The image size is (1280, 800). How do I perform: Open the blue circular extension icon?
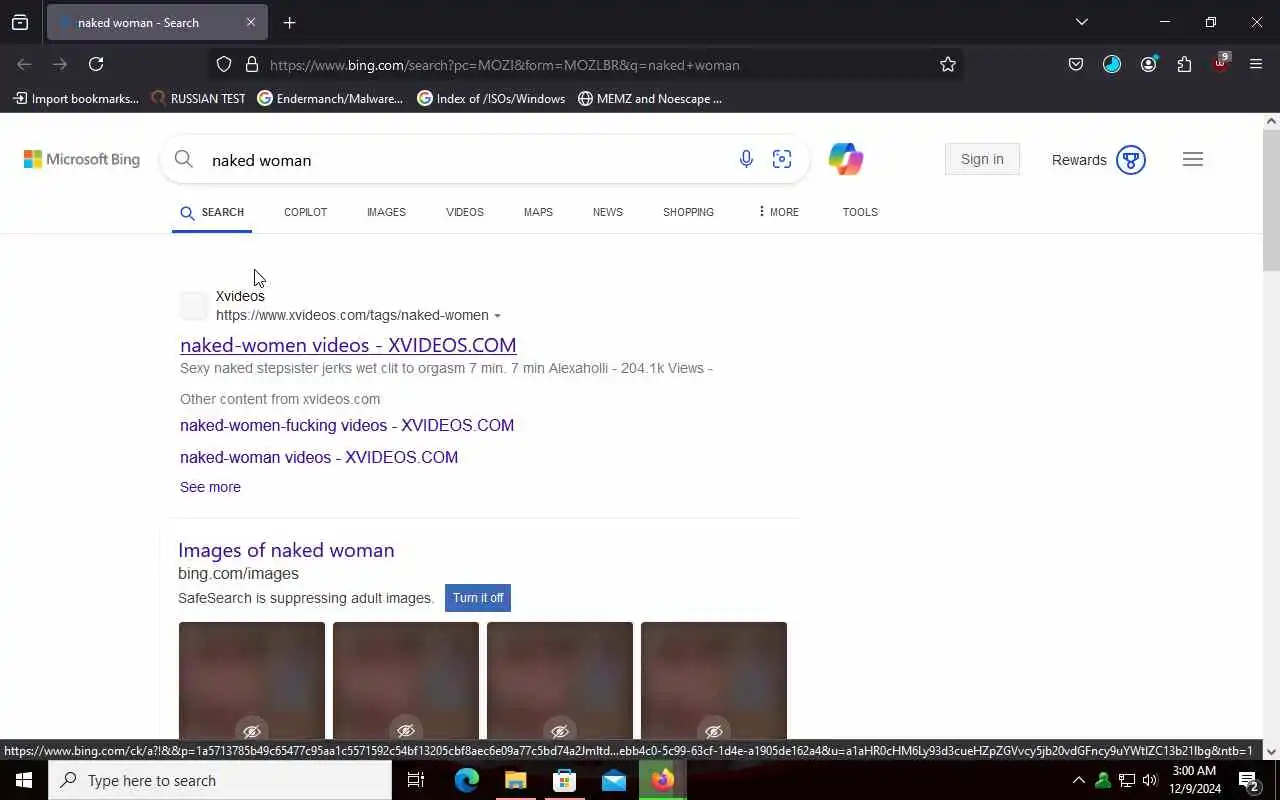tap(1112, 64)
